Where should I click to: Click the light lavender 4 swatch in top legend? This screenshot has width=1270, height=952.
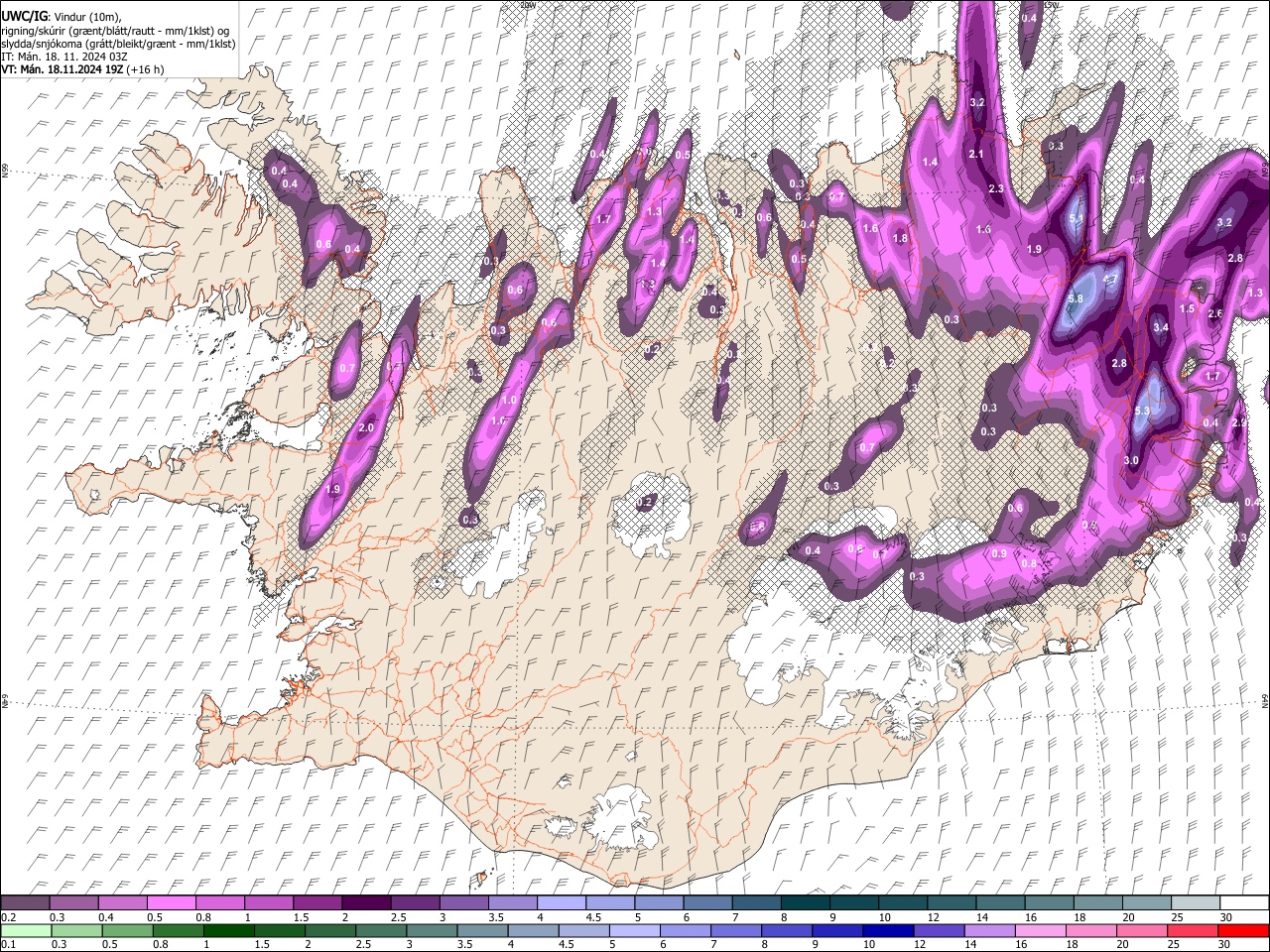[x=562, y=902]
